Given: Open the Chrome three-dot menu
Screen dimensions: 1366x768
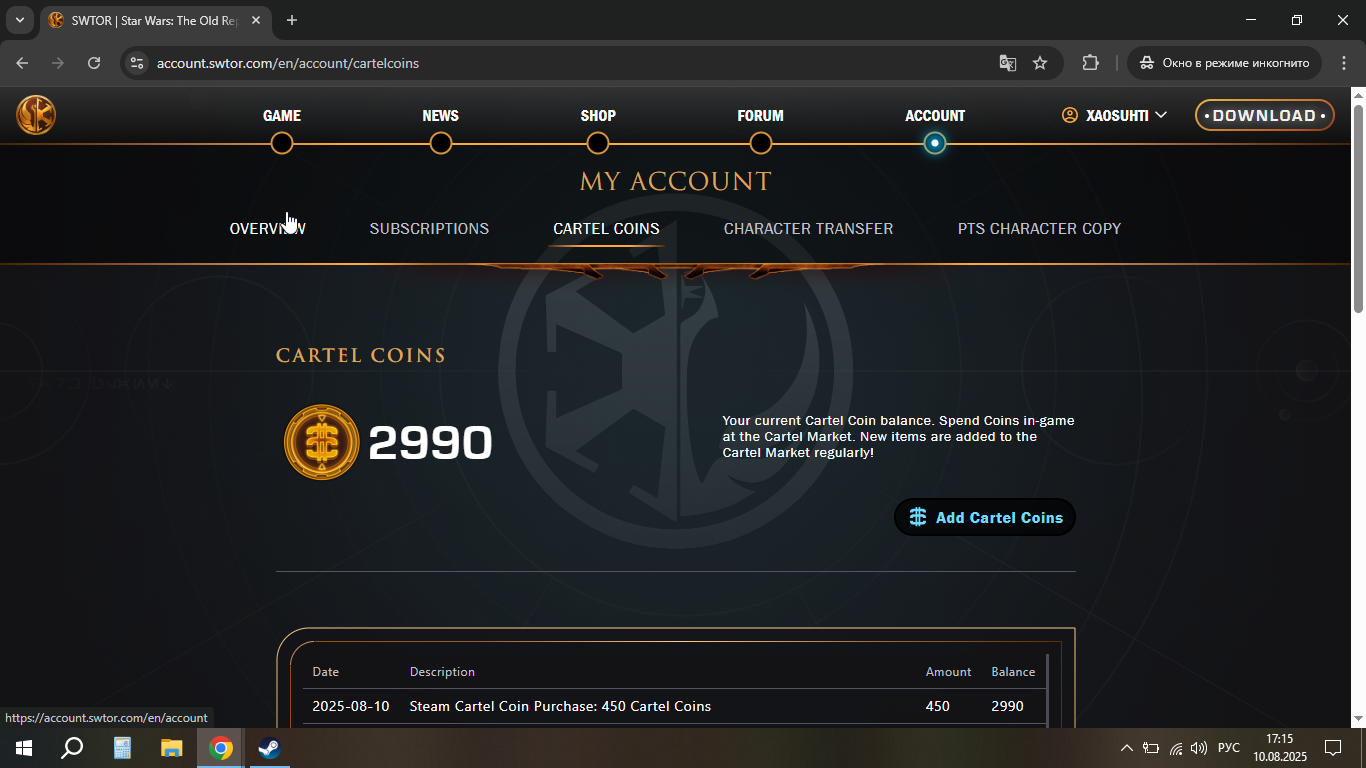Looking at the screenshot, I should (x=1343, y=63).
